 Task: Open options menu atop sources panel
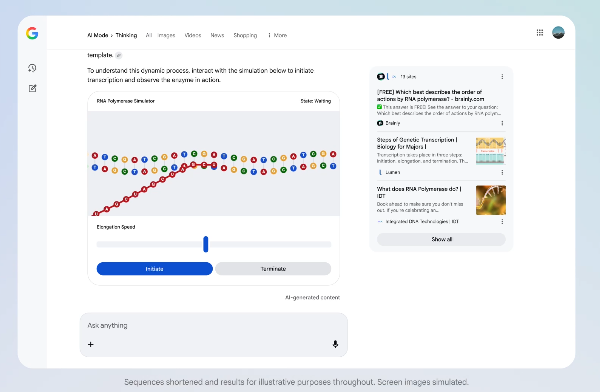click(x=502, y=77)
